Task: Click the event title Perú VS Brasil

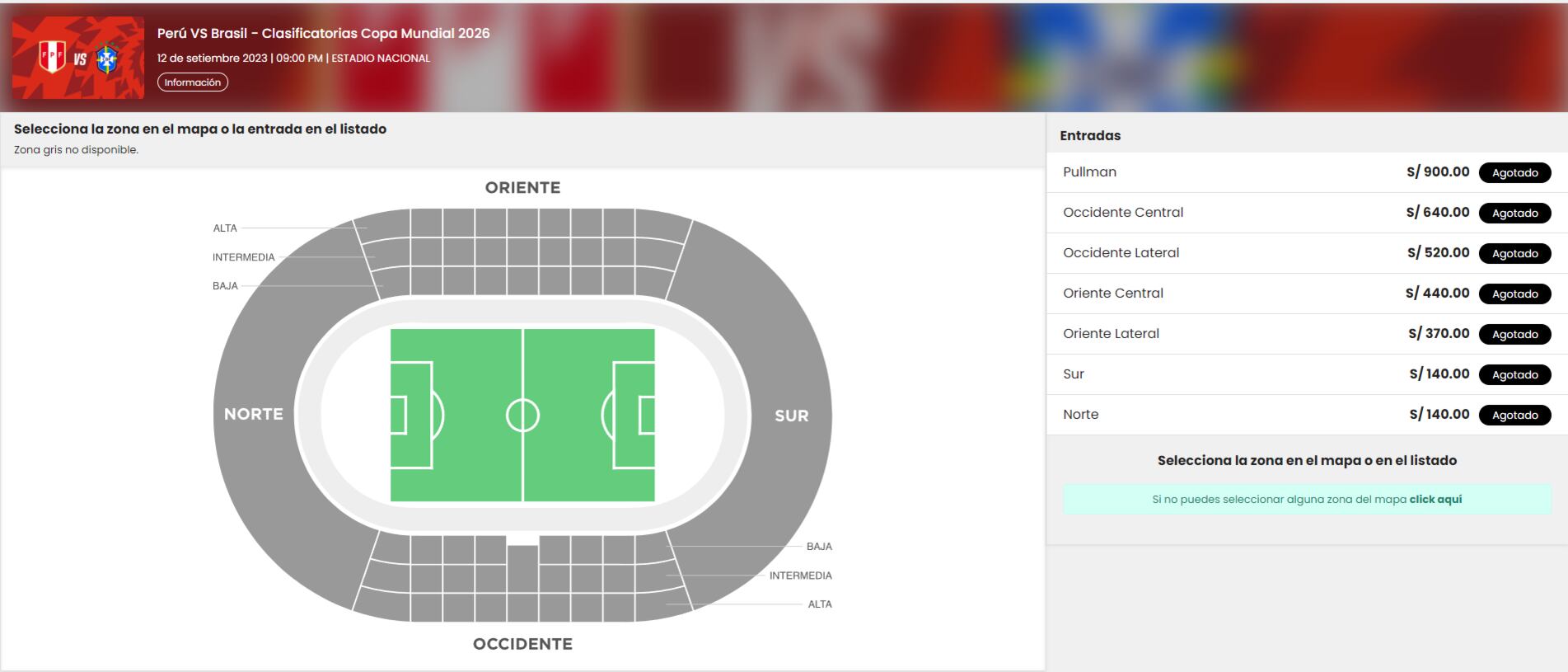Action: tap(323, 35)
